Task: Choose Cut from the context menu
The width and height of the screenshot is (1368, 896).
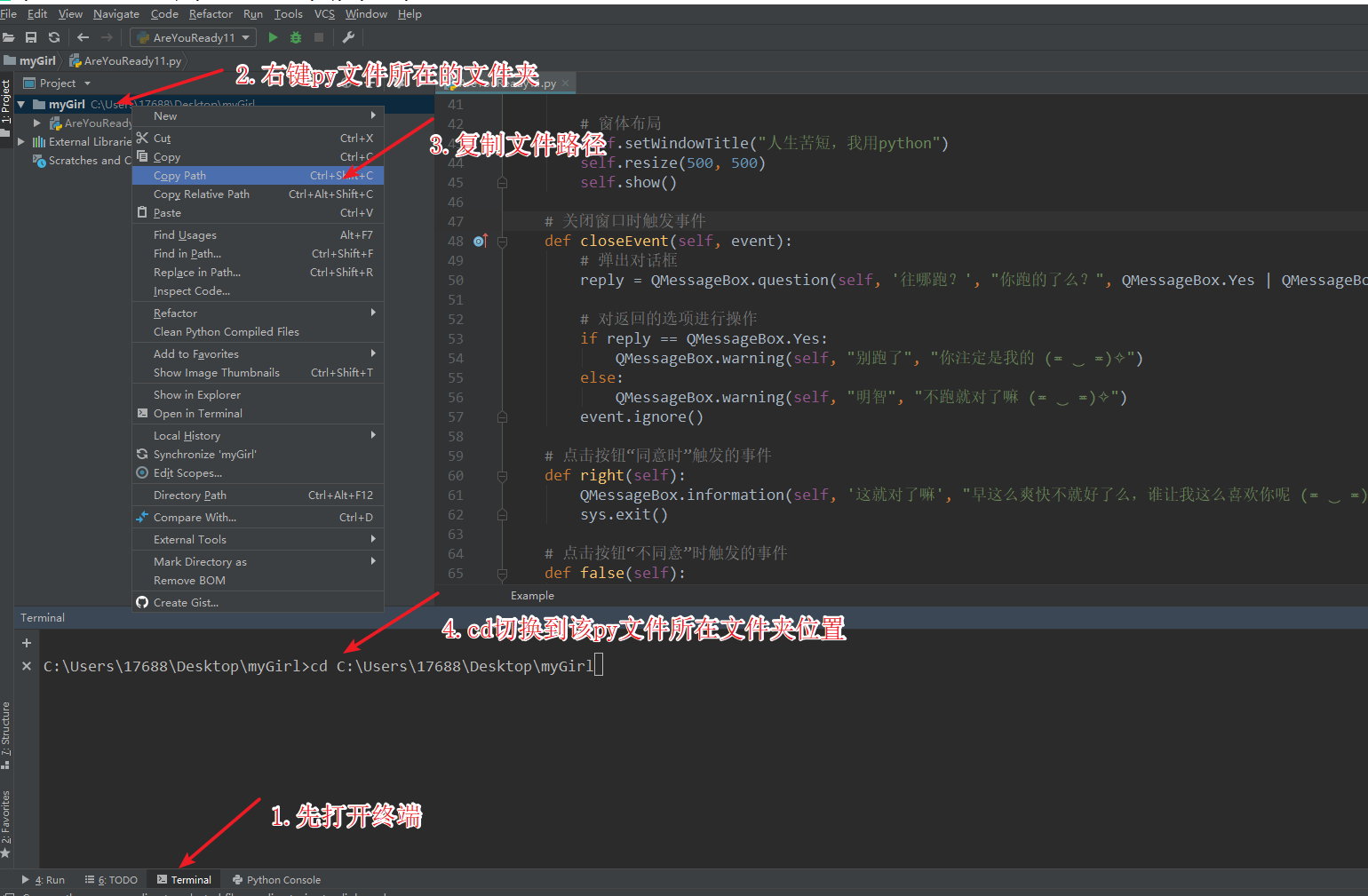Action: (x=258, y=138)
